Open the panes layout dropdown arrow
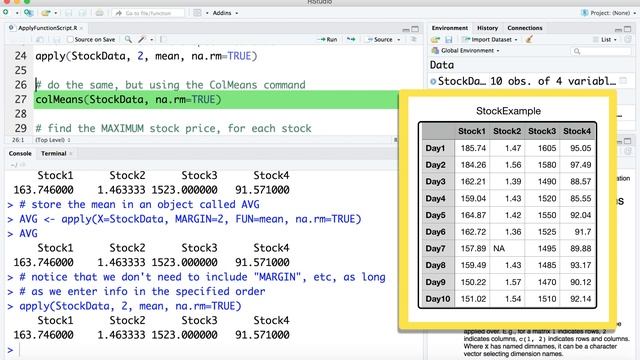 tap(207, 13)
